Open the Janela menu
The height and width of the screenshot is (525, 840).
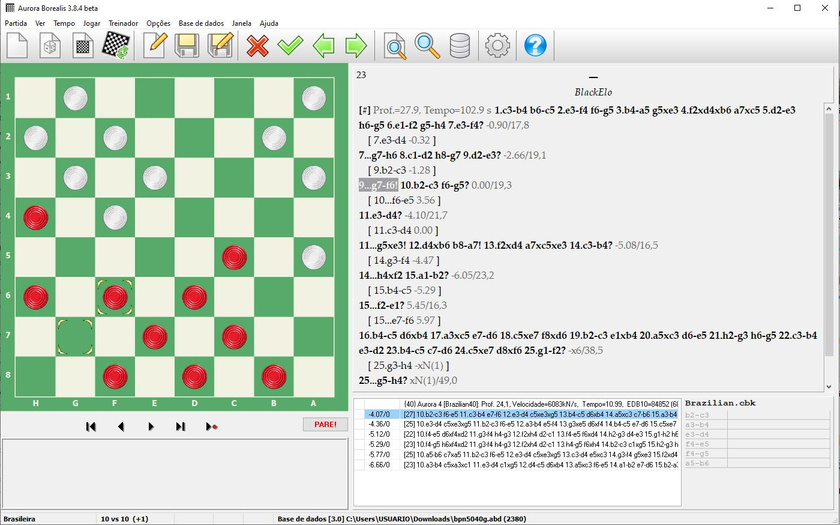pyautogui.click(x=242, y=23)
